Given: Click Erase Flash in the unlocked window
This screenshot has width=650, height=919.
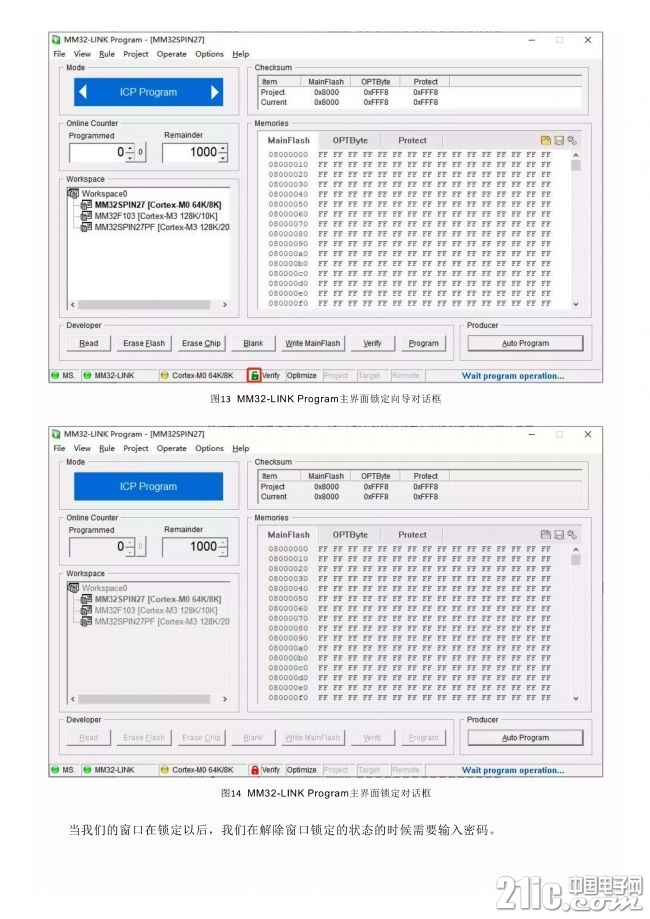Looking at the screenshot, I should coord(144,343).
